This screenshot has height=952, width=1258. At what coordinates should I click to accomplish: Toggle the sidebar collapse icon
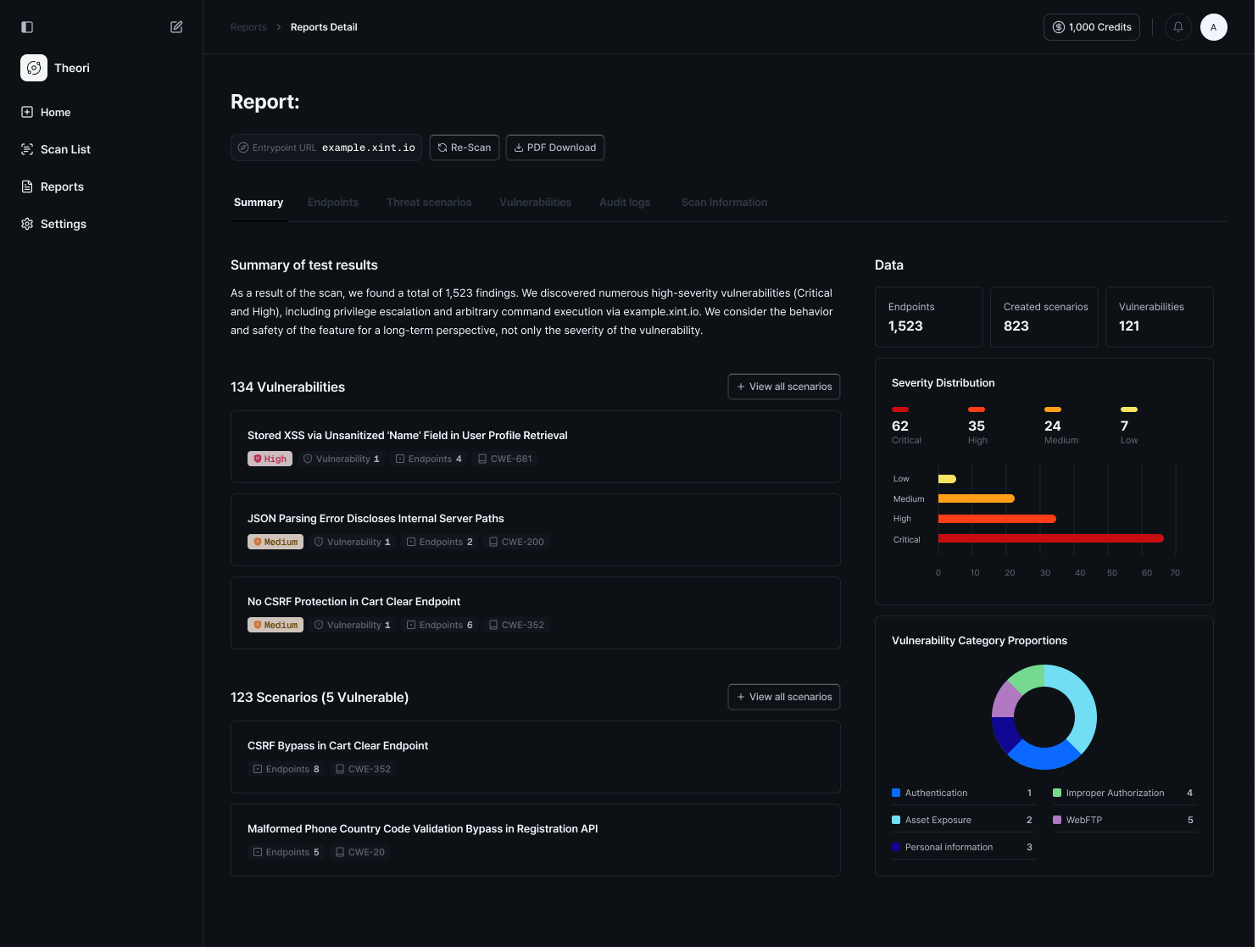click(27, 27)
